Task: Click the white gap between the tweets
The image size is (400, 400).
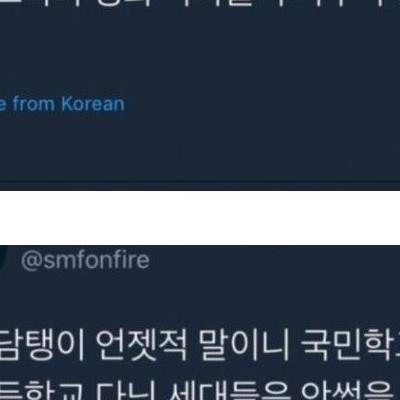Action: click(x=200, y=218)
